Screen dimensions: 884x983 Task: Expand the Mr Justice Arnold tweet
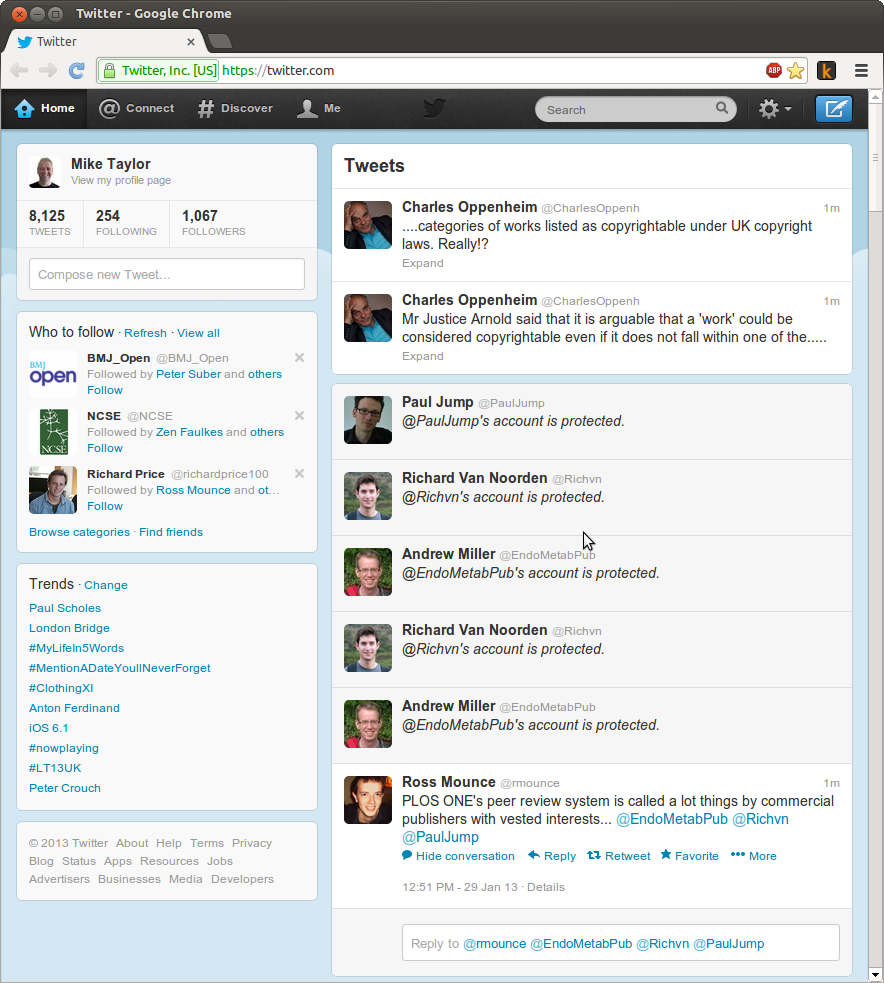(x=423, y=356)
